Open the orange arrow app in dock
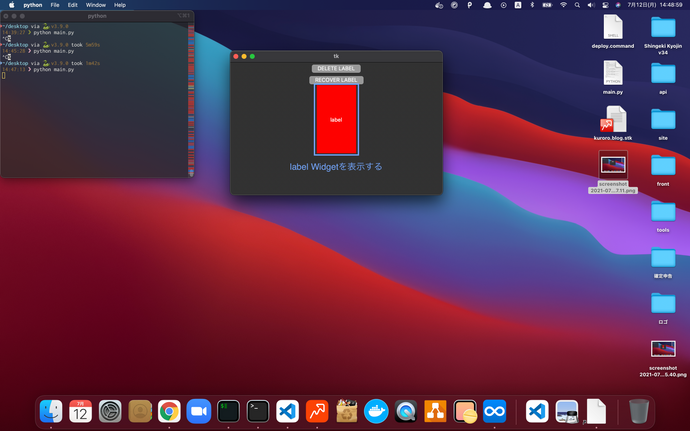 pyautogui.click(x=317, y=411)
